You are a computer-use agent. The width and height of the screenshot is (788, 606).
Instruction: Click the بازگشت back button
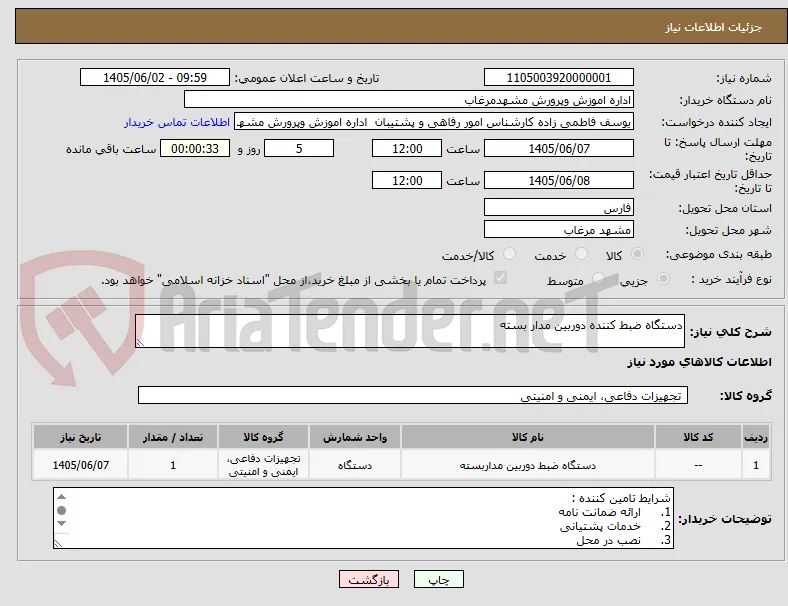369,579
